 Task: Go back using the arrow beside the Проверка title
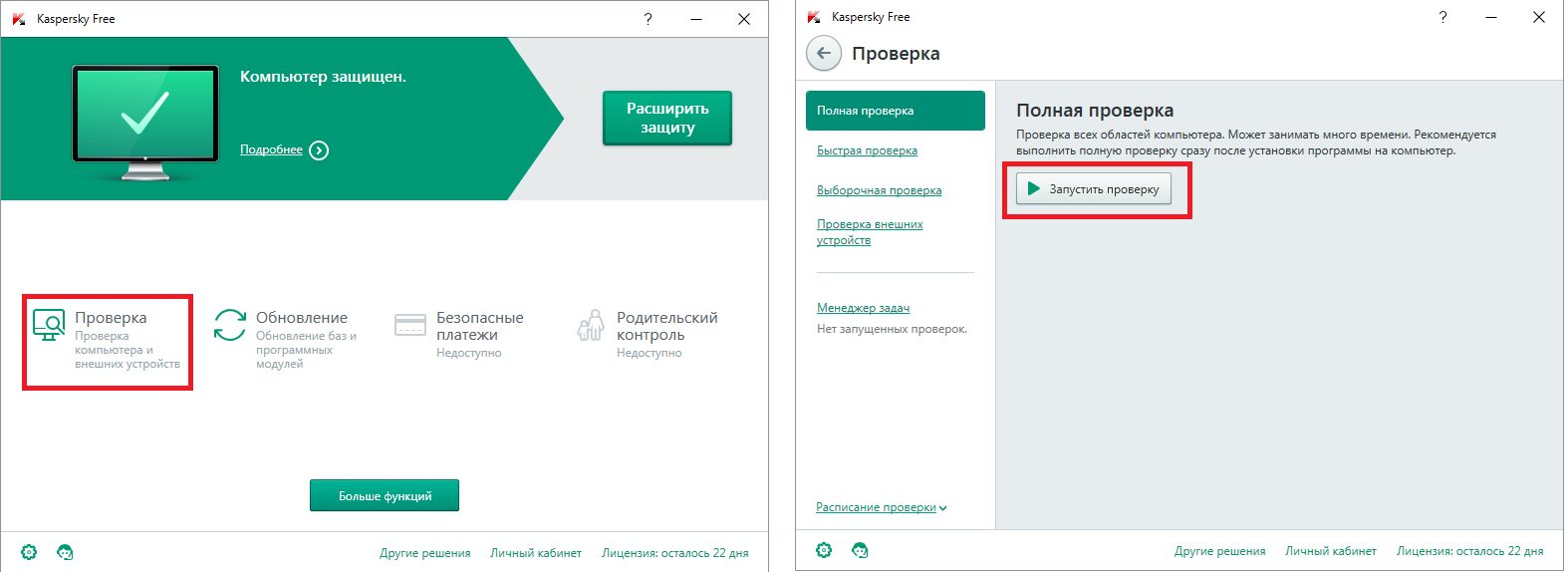[x=823, y=54]
